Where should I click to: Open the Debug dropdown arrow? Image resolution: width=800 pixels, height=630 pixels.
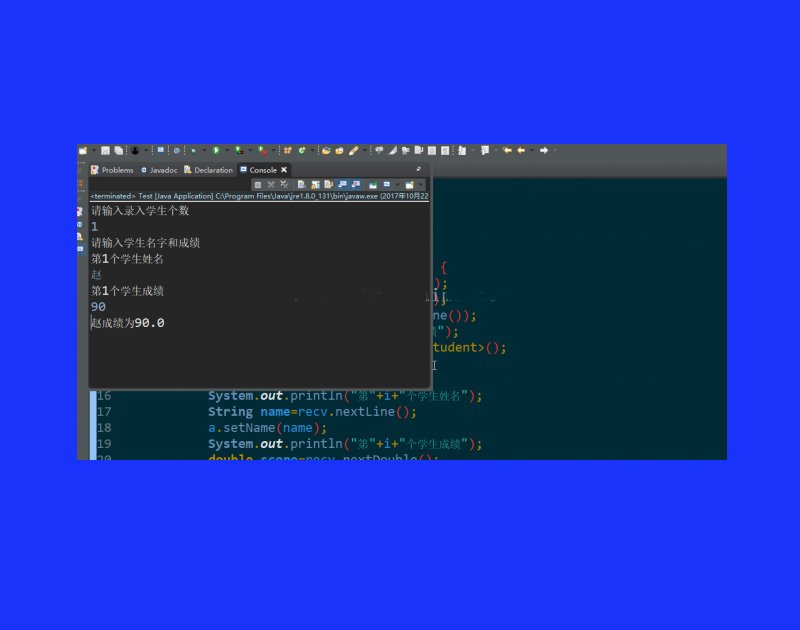click(204, 150)
